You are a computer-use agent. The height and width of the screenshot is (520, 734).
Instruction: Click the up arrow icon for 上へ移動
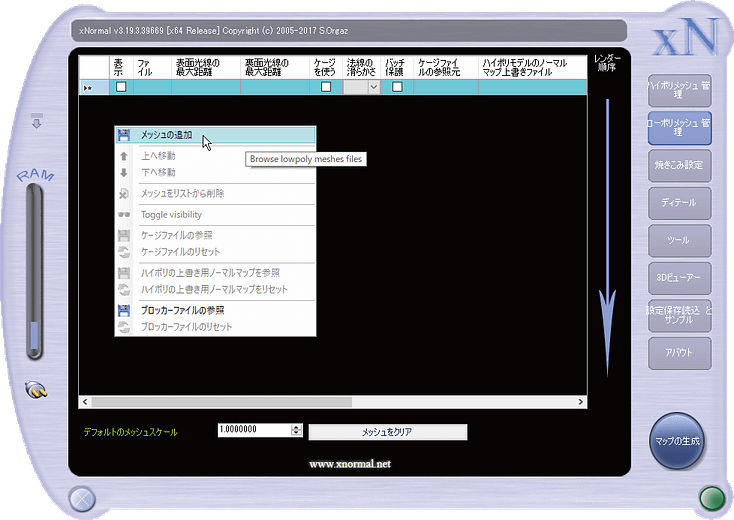pyautogui.click(x=124, y=156)
